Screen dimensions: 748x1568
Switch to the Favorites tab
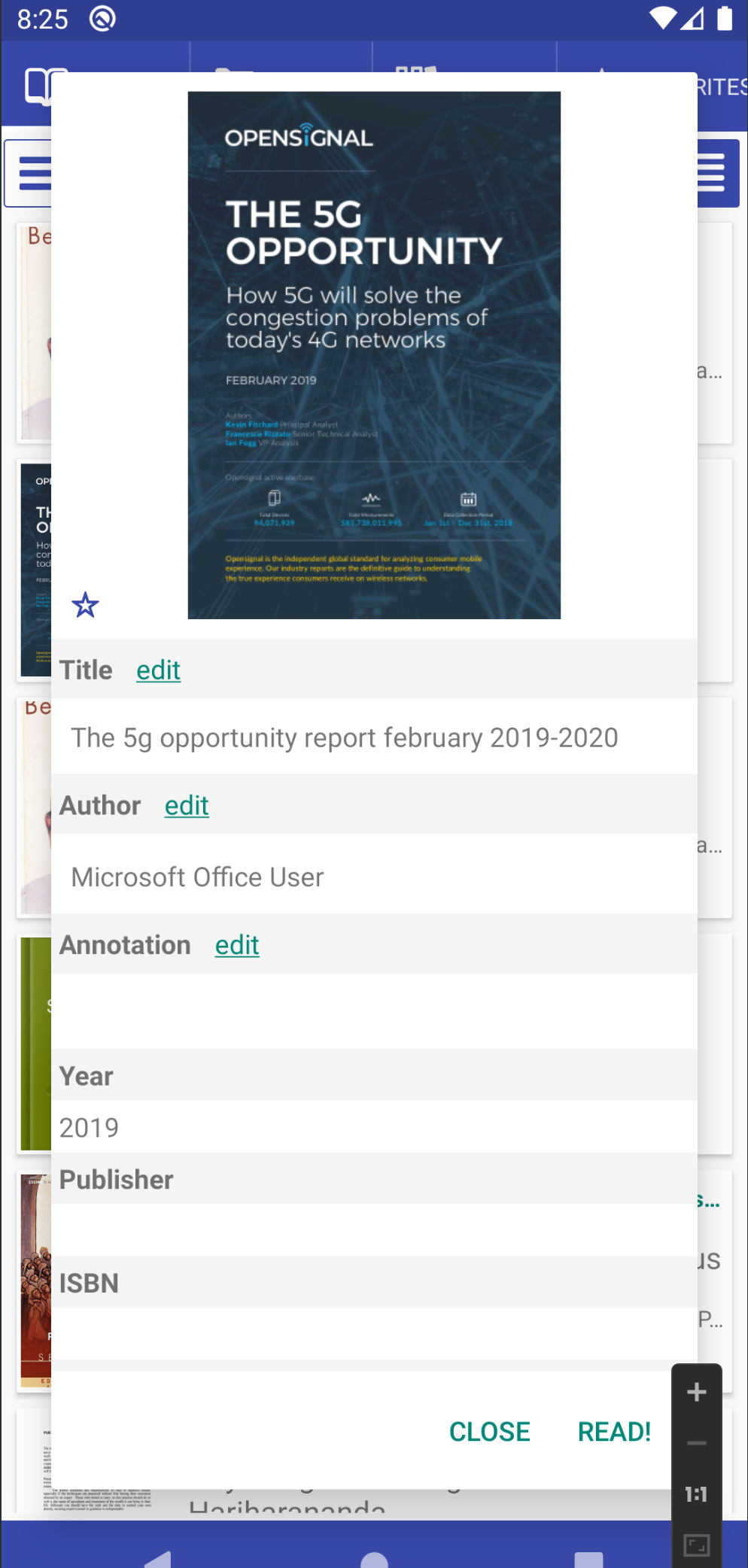719,87
